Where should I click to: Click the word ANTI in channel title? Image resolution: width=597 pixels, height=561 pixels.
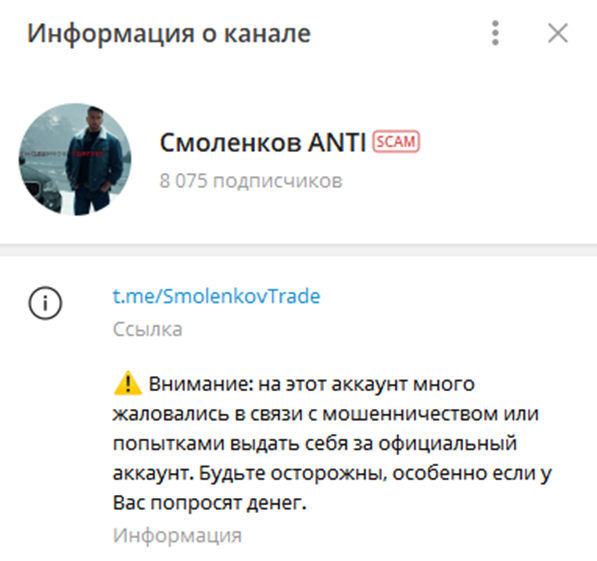337,142
